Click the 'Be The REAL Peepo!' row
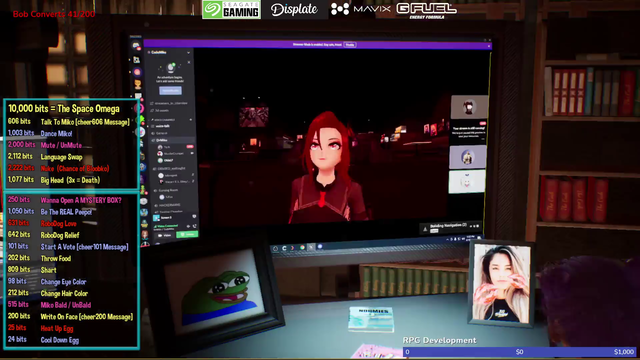Image resolution: width=640 pixels, height=360 pixels. tap(50, 212)
